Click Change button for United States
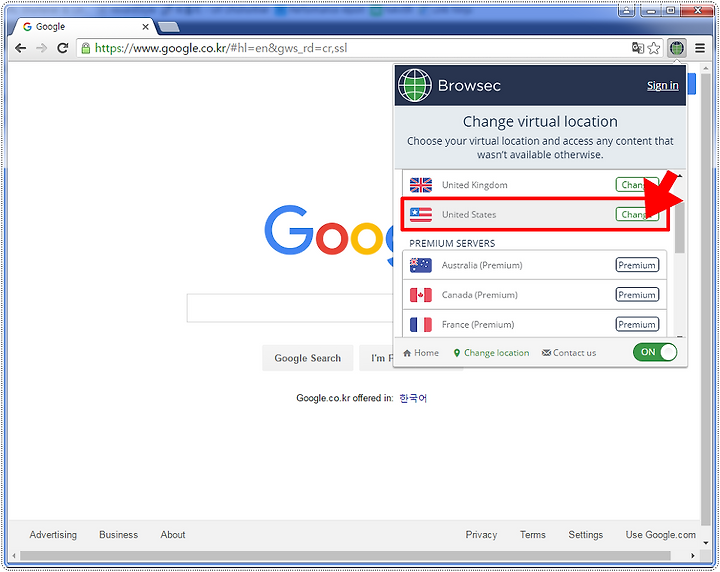Image resolution: width=720 pixels, height=572 pixels. [x=637, y=214]
